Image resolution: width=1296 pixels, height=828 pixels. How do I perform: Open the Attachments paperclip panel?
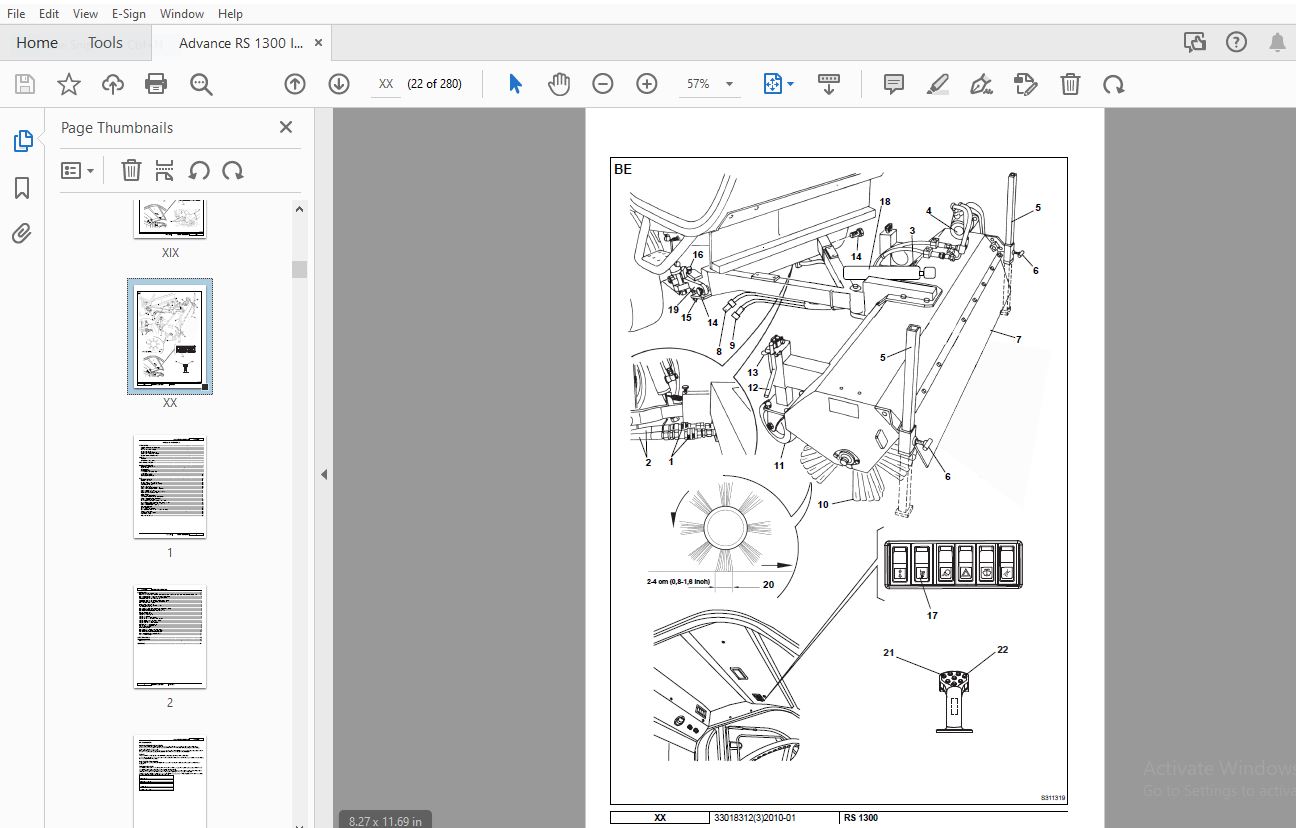pyautogui.click(x=22, y=234)
